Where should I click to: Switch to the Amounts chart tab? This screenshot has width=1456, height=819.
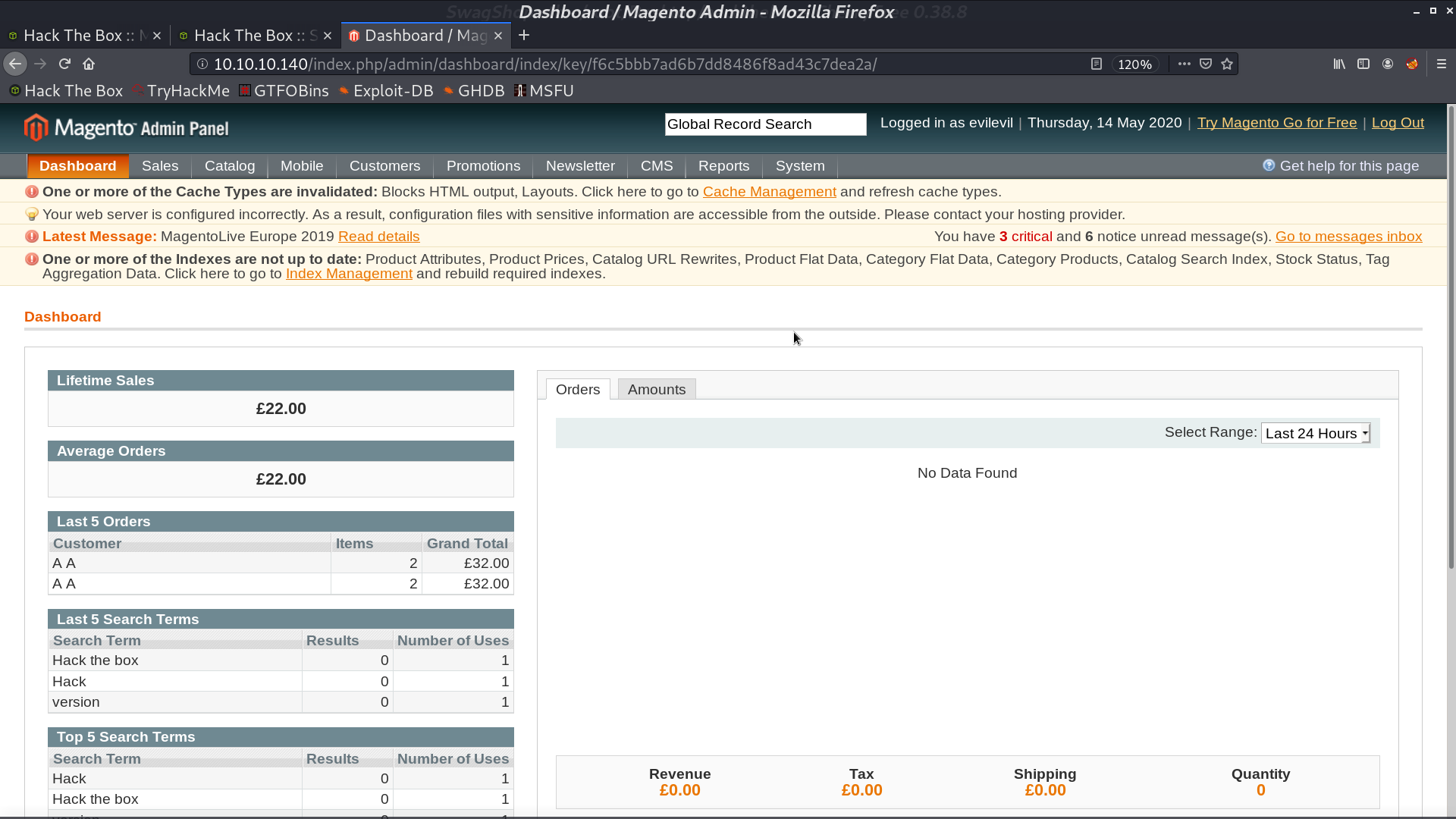(657, 389)
